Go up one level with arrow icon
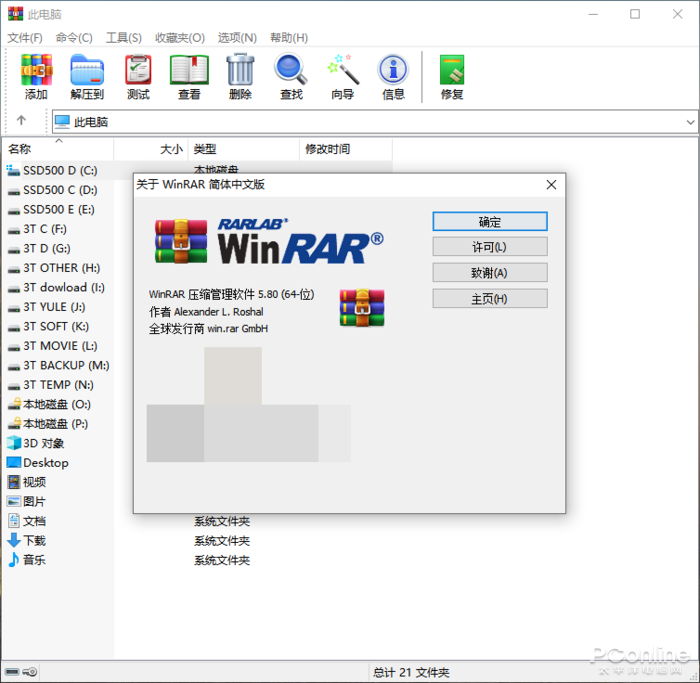 (21, 120)
